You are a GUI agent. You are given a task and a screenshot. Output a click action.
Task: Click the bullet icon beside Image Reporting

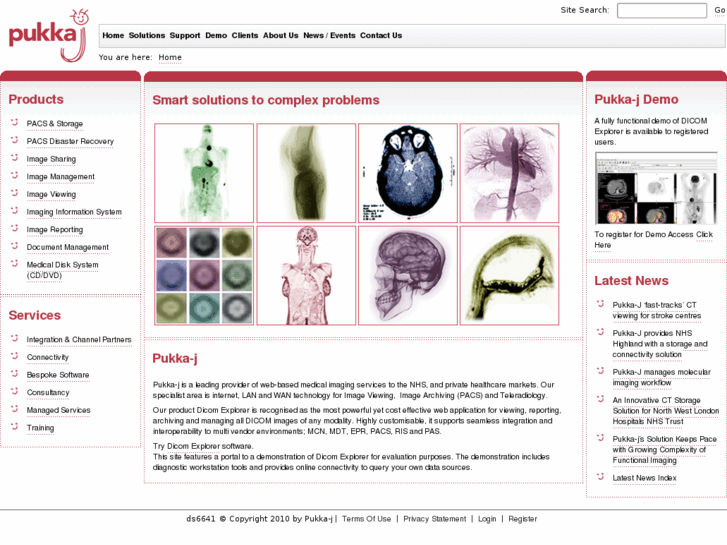pos(15,228)
